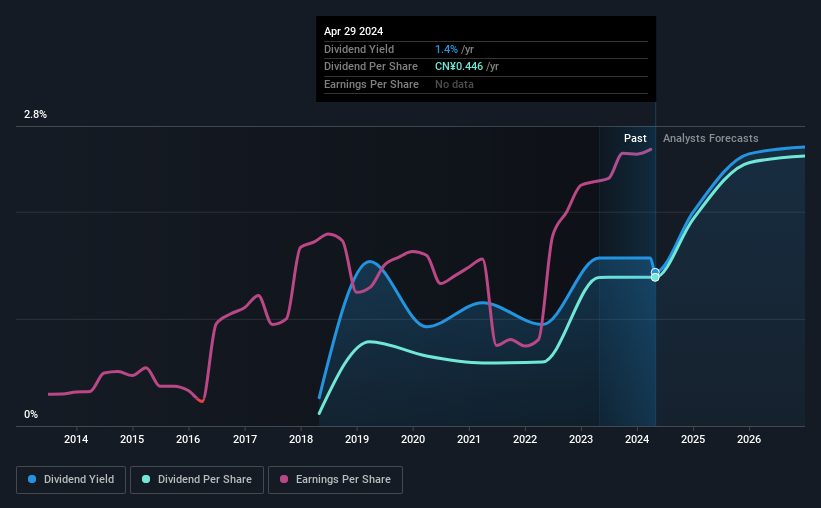The image size is (821, 508).
Task: Click the 2.8% y-axis label
Action: tap(35, 114)
